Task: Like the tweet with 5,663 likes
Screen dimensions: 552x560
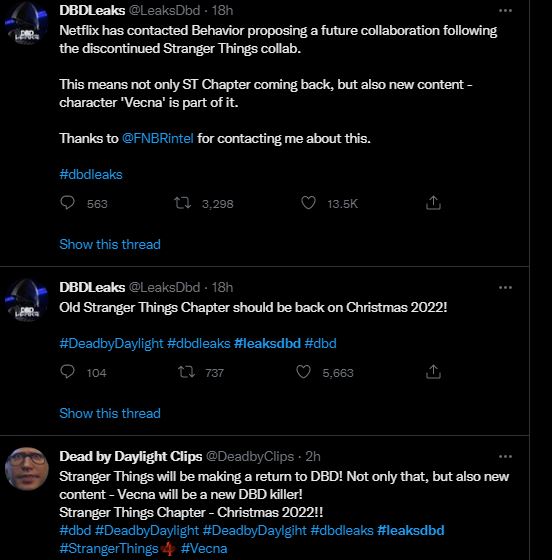Action: click(303, 372)
